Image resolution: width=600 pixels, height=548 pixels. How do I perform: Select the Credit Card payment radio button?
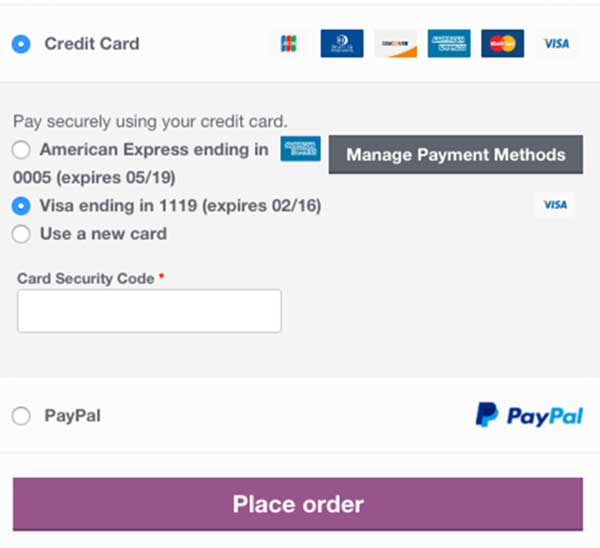point(21,44)
